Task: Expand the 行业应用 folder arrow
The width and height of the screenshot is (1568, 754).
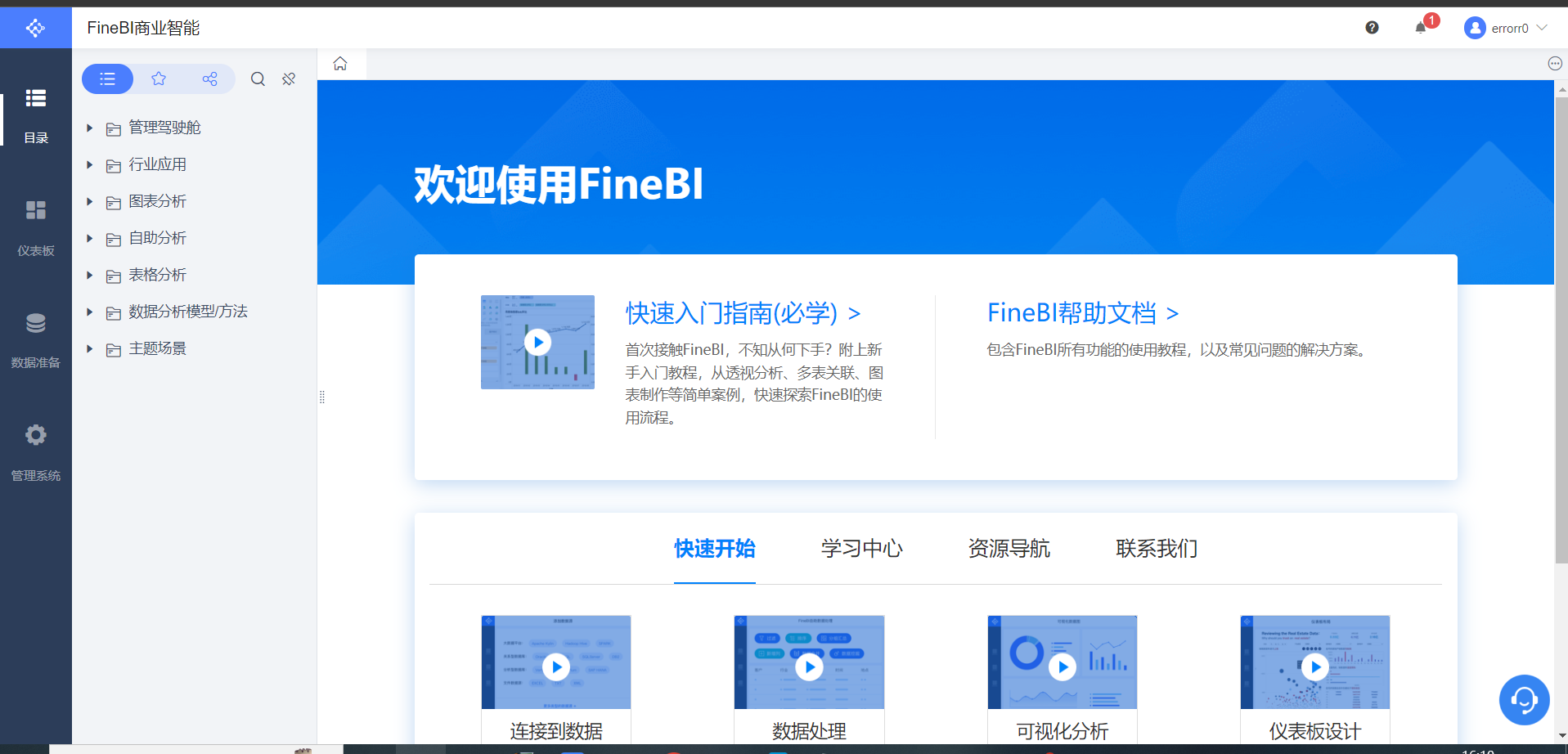Action: point(90,164)
